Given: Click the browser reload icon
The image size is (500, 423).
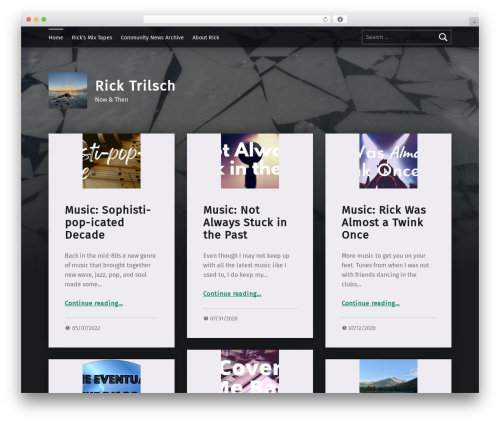Looking at the screenshot, I should [x=325, y=20].
